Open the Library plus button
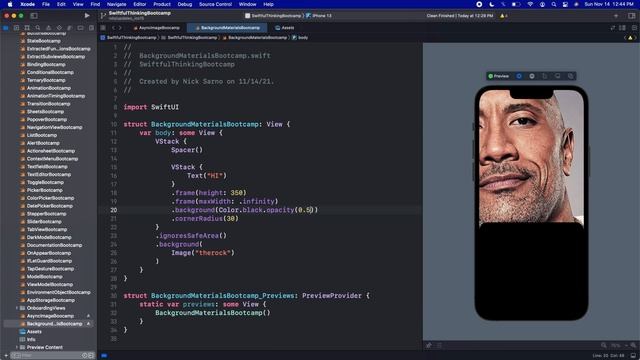 (616, 16)
